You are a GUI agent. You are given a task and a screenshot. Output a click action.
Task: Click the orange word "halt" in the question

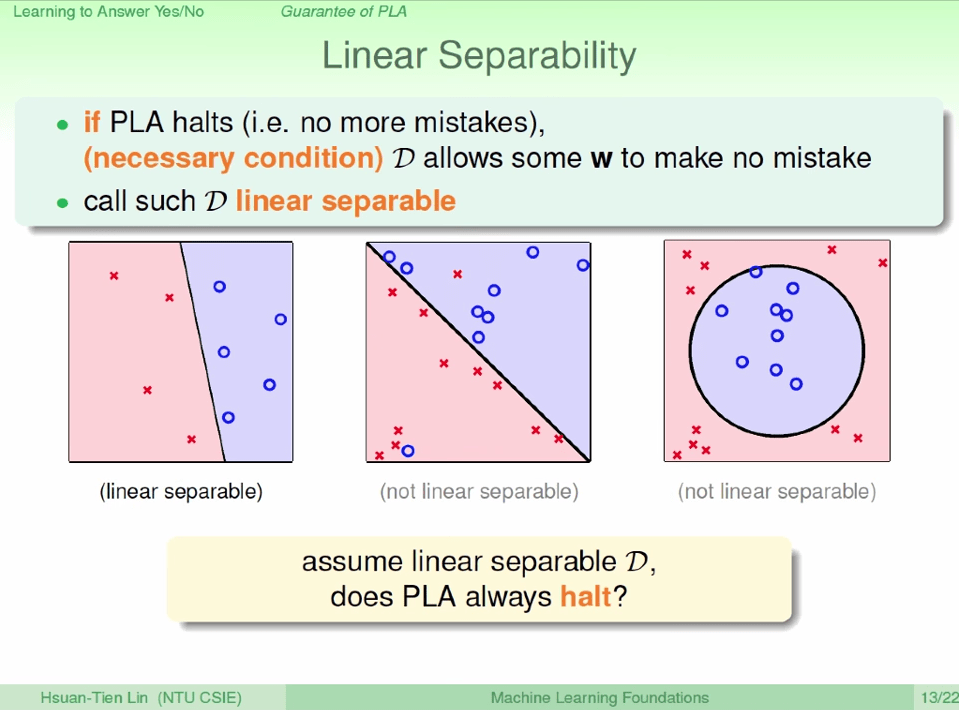pyautogui.click(x=585, y=598)
